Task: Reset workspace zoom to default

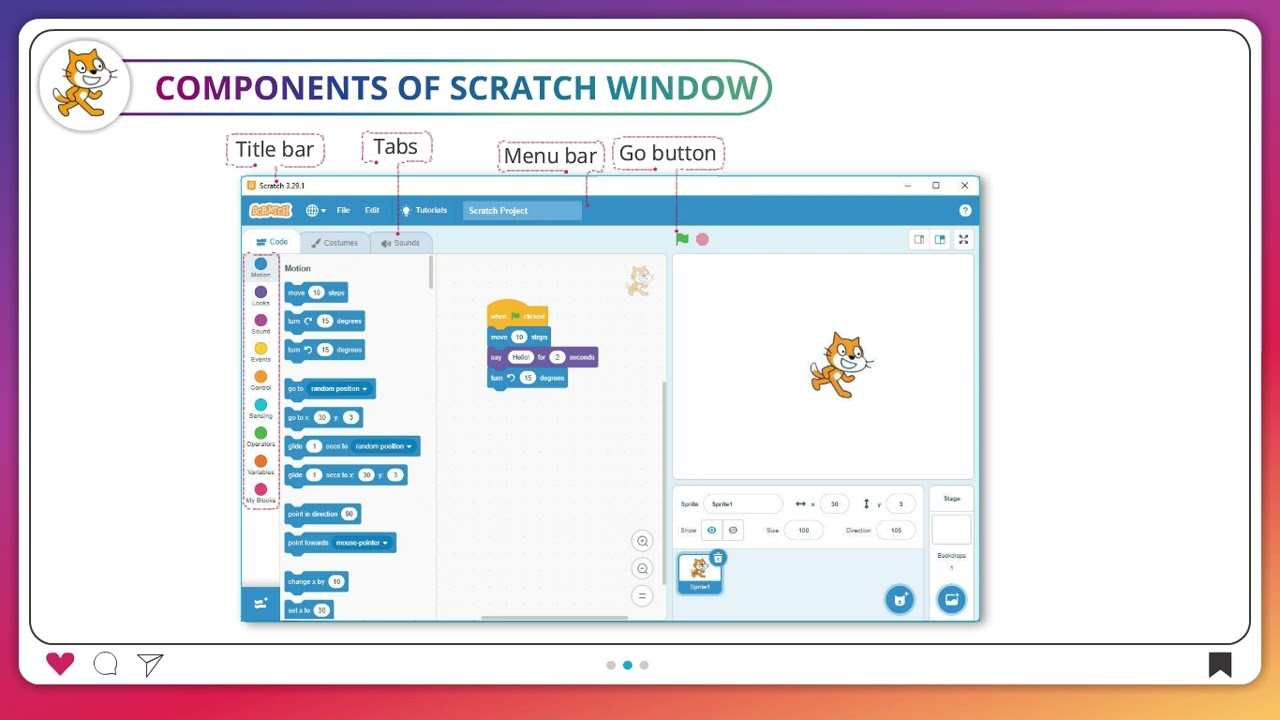Action: [x=642, y=595]
